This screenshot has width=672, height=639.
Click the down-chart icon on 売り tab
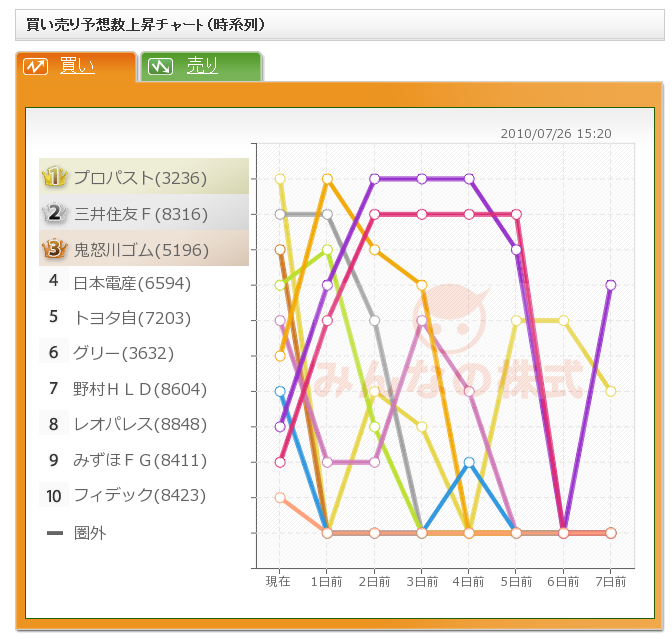159,67
